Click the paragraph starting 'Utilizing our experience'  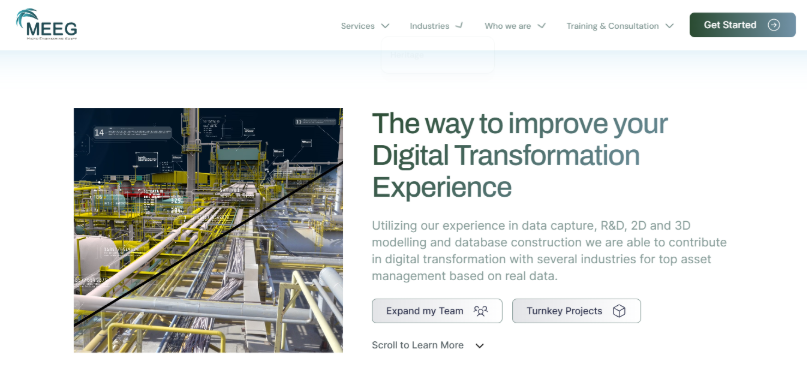coord(549,251)
